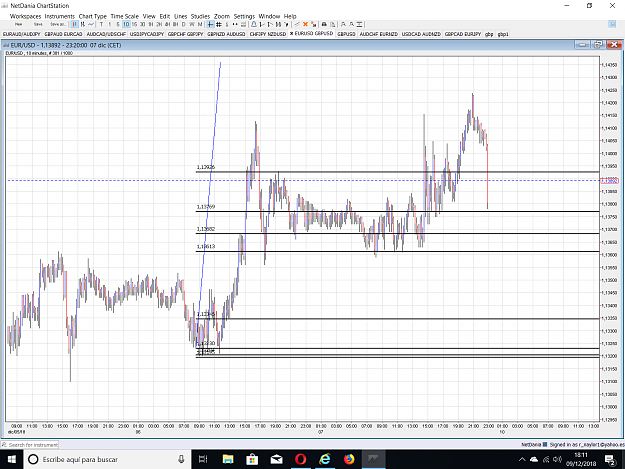Image resolution: width=625 pixels, height=469 pixels.
Task: Click the 1,13613 horizontal line label
Action: pos(206,246)
